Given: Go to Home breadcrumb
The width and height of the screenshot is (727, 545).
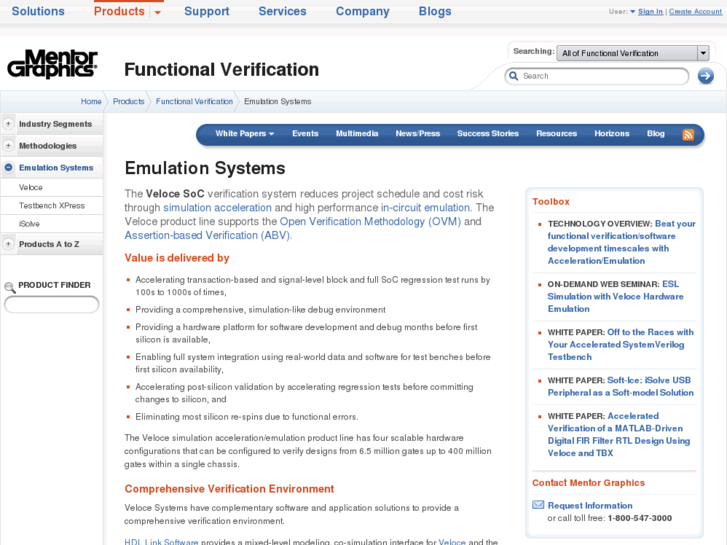Looking at the screenshot, I should (x=91, y=101).
